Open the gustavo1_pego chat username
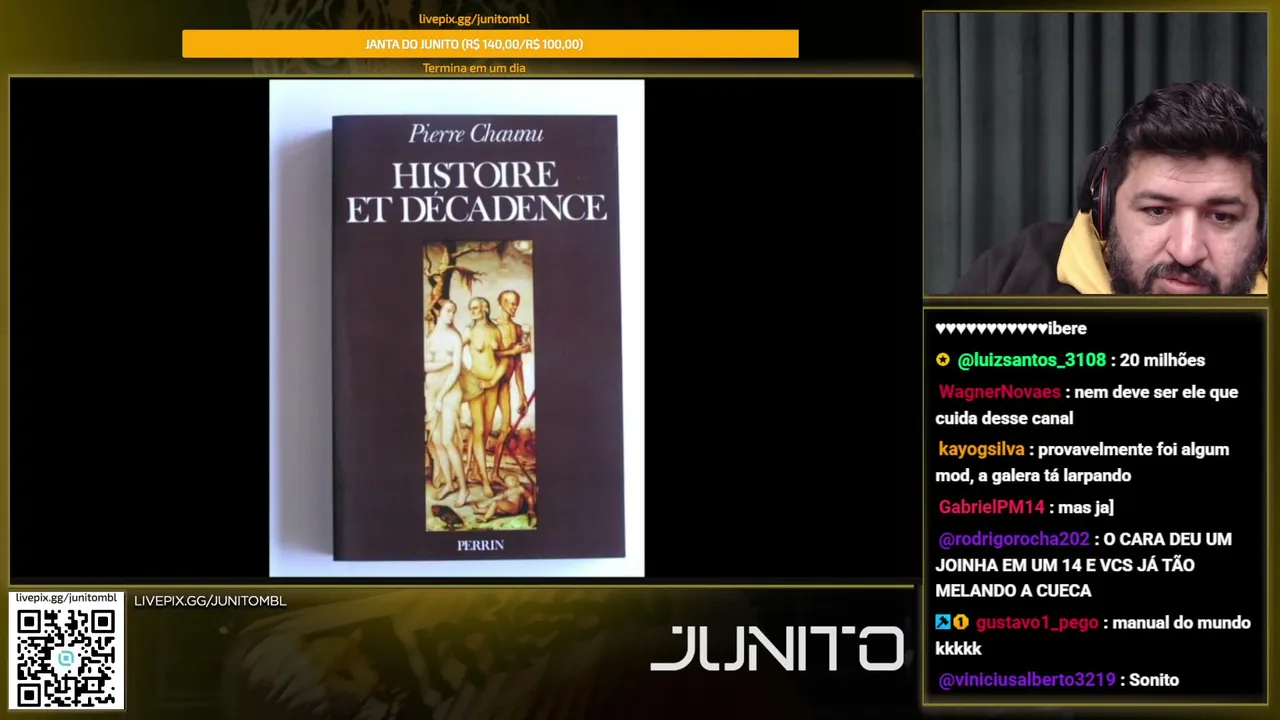This screenshot has height=720, width=1280. [1037, 622]
